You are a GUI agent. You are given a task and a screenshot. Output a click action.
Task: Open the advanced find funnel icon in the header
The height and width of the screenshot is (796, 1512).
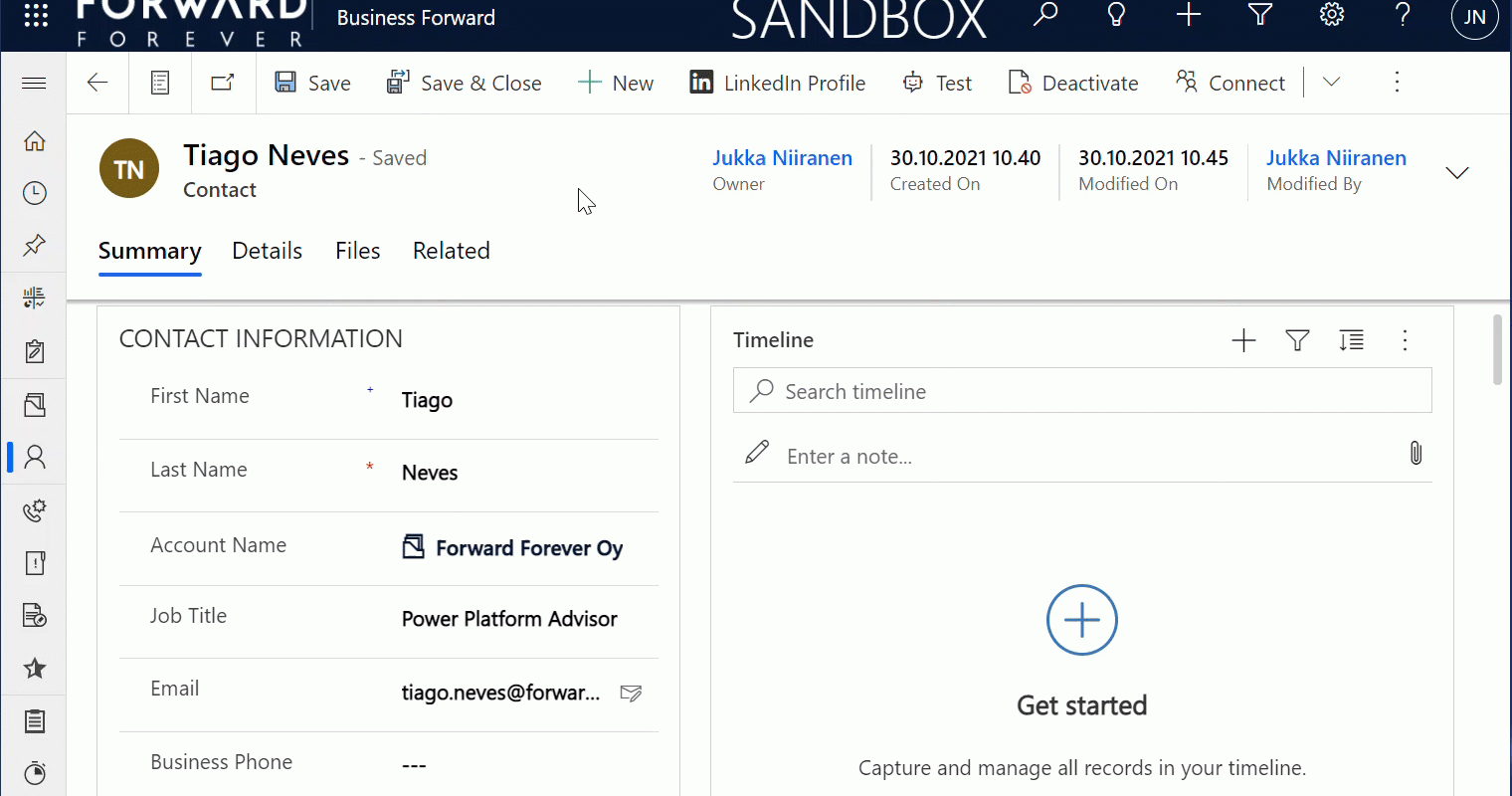click(x=1260, y=14)
